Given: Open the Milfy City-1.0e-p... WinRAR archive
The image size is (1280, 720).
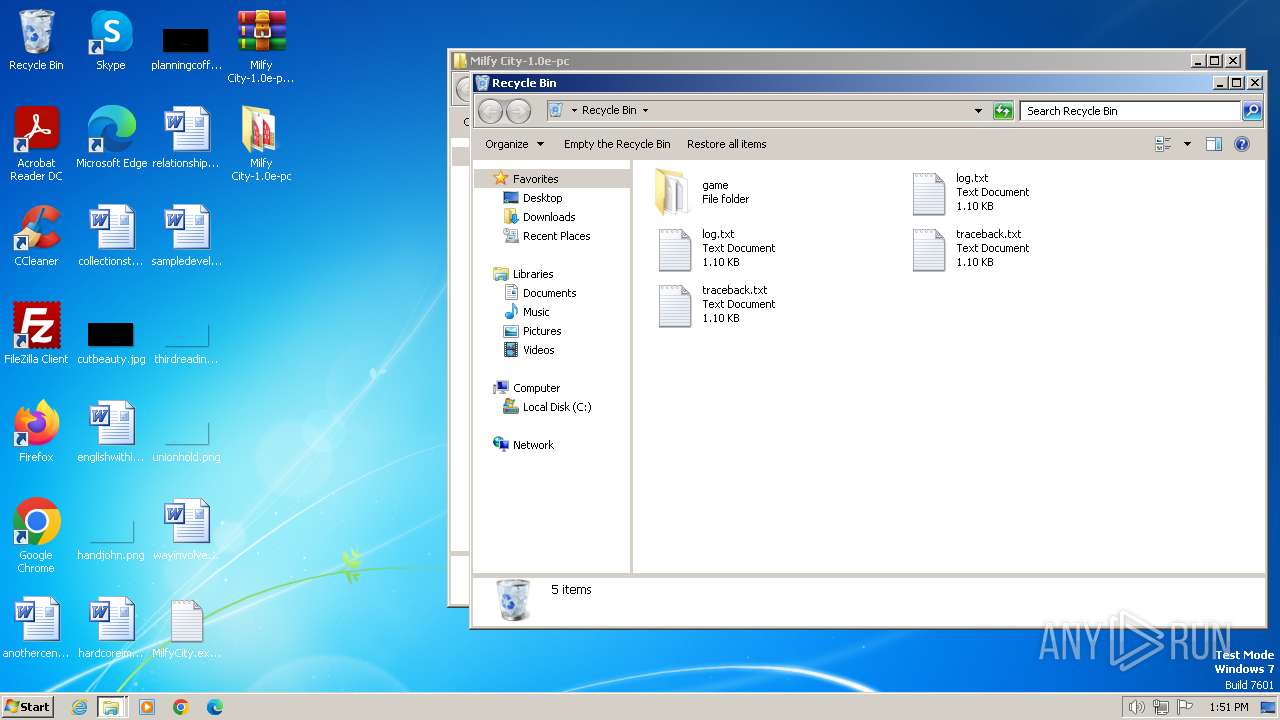Looking at the screenshot, I should [x=261, y=47].
